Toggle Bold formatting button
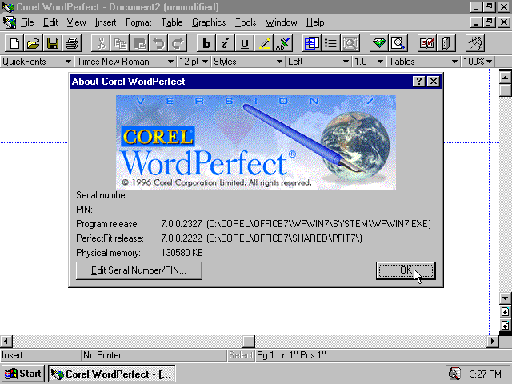This screenshot has width=512, height=384. coord(206,43)
